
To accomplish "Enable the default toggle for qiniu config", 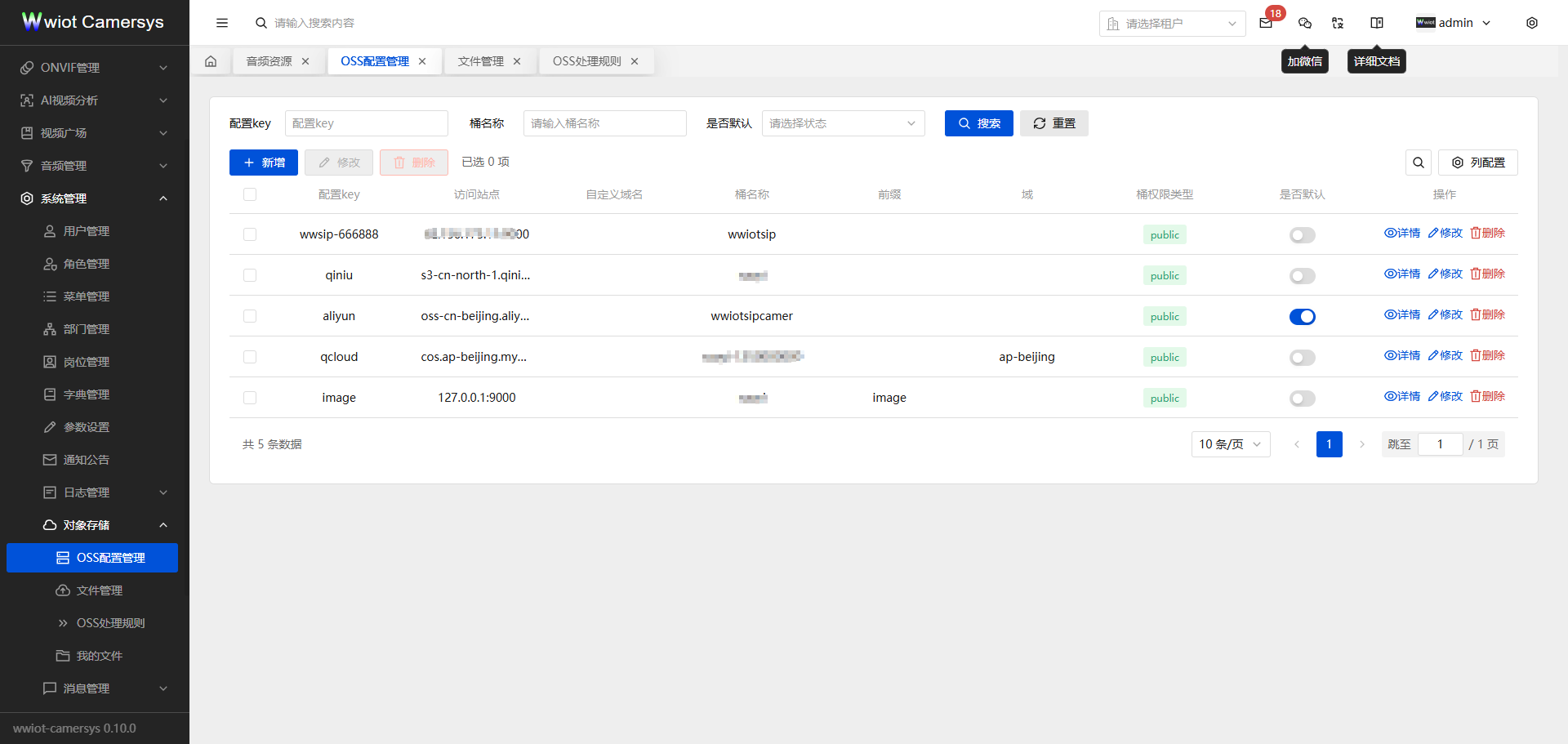I will 1302,275.
